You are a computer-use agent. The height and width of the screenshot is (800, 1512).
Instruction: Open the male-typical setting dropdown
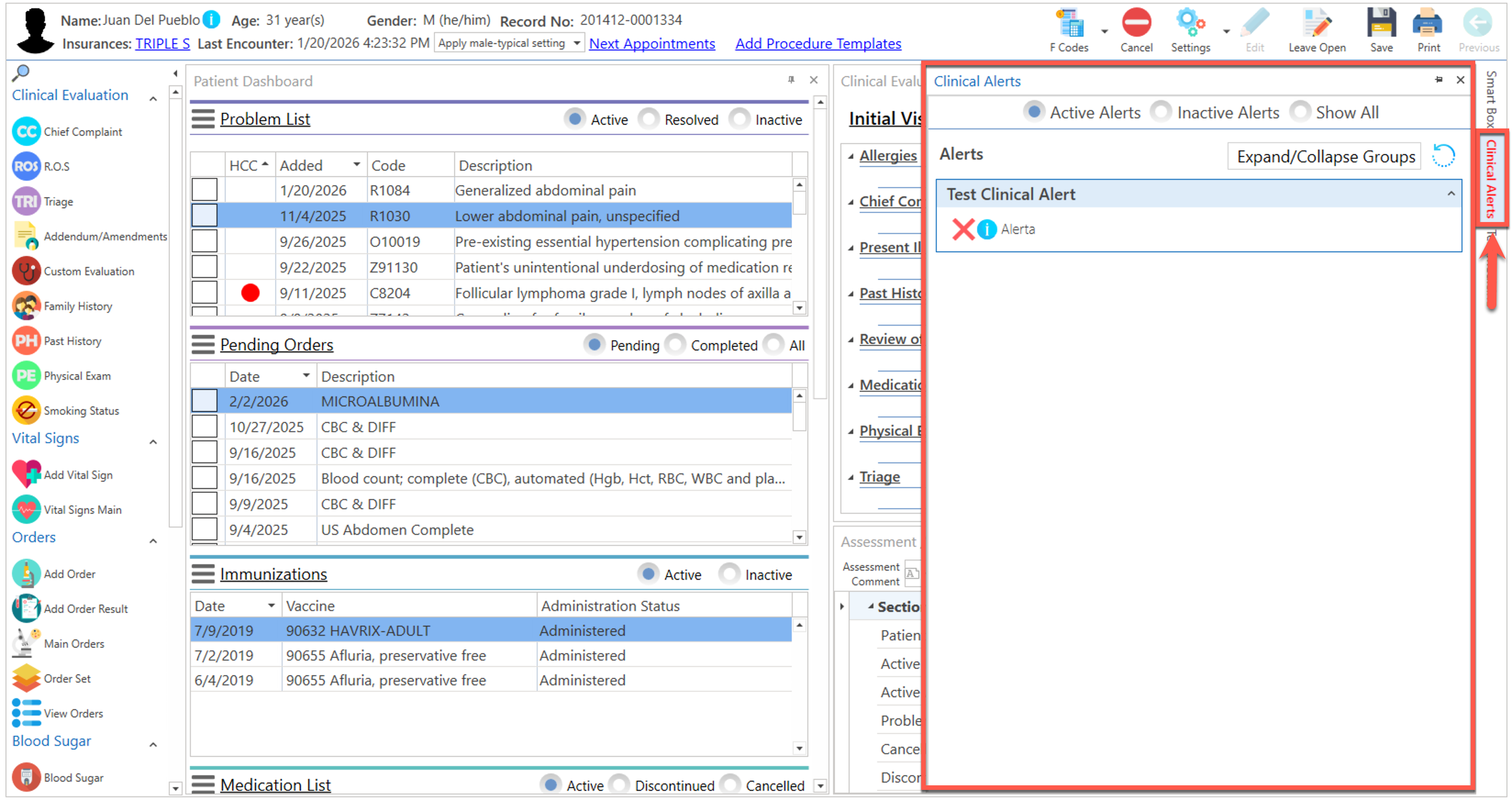576,44
